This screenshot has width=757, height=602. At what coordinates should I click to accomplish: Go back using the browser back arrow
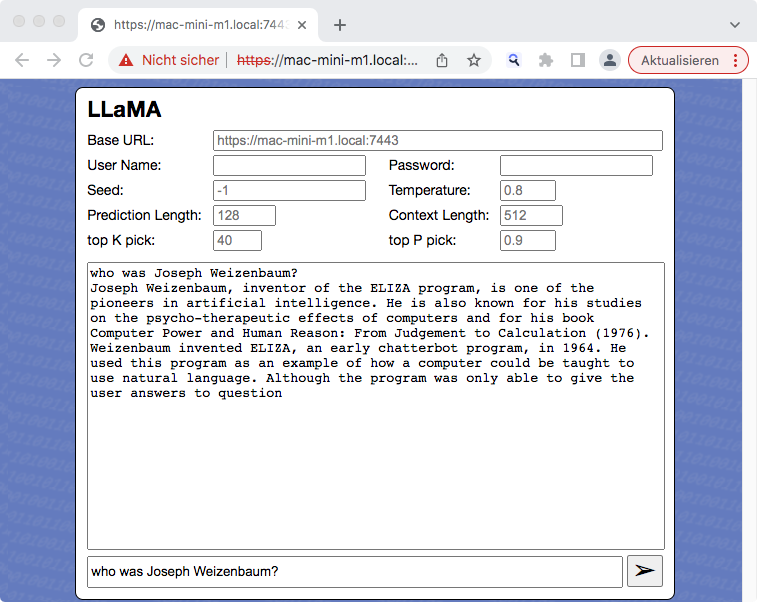pos(22,60)
